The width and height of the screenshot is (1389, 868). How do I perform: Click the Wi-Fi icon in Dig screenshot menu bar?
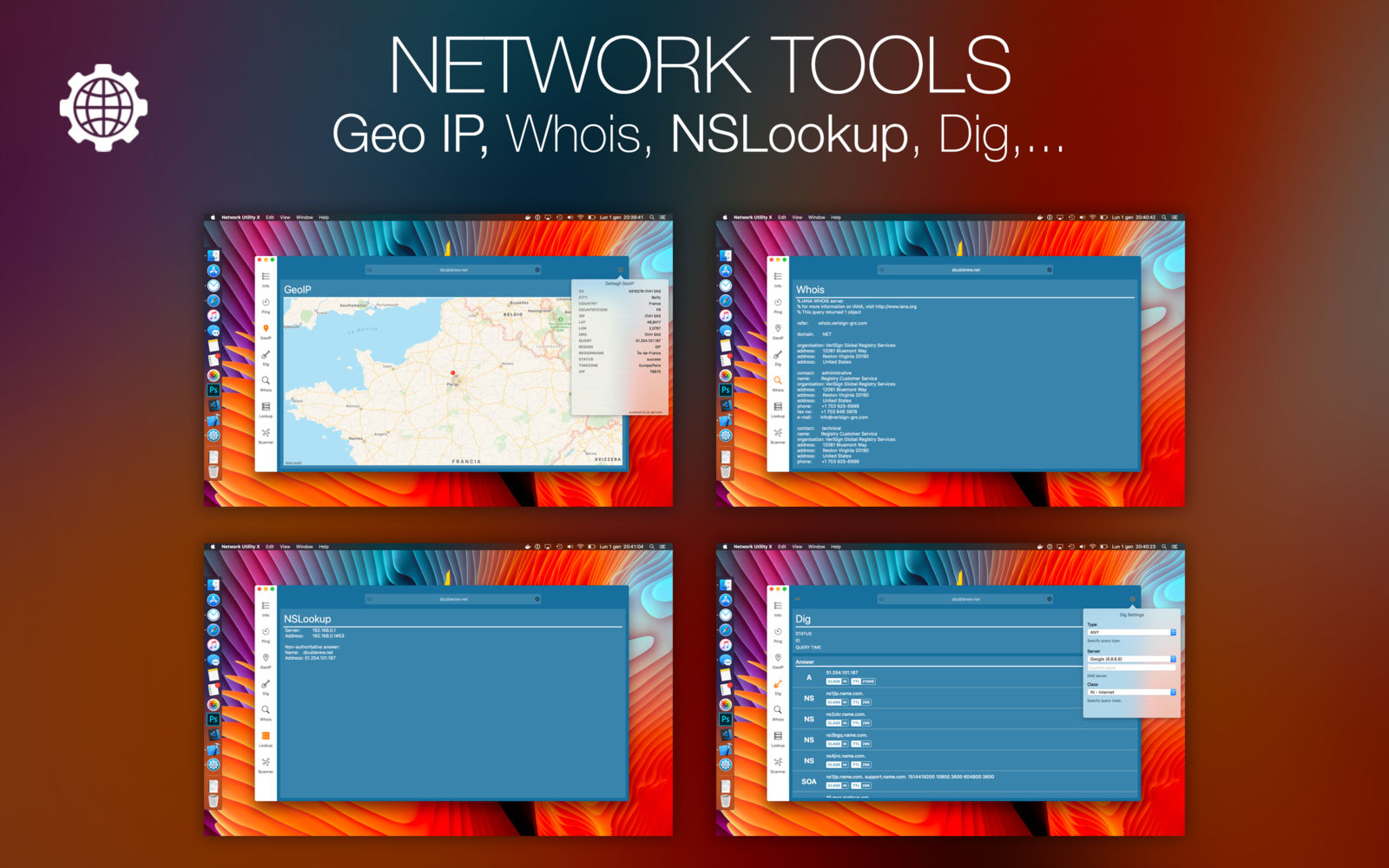pyautogui.click(x=1092, y=547)
